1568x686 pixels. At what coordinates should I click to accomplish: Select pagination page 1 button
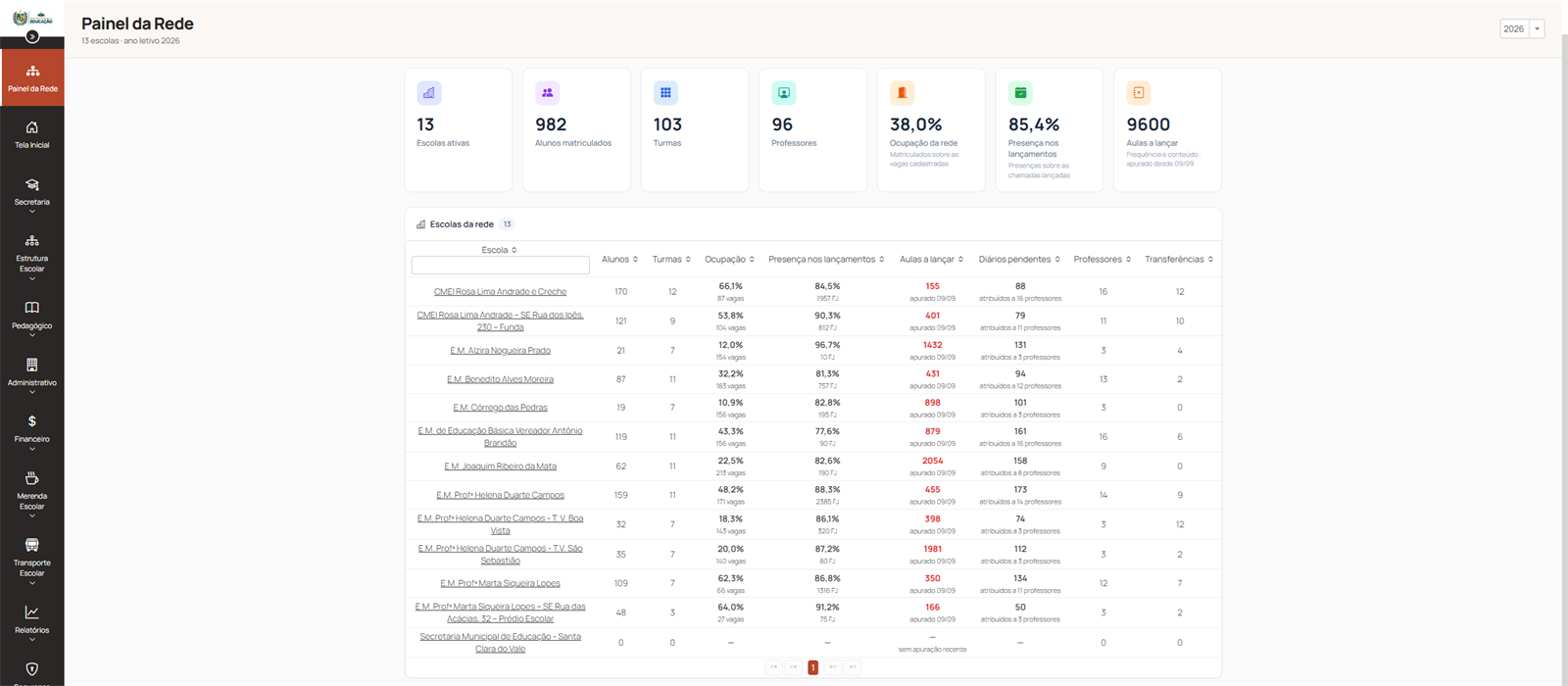pyautogui.click(x=812, y=667)
